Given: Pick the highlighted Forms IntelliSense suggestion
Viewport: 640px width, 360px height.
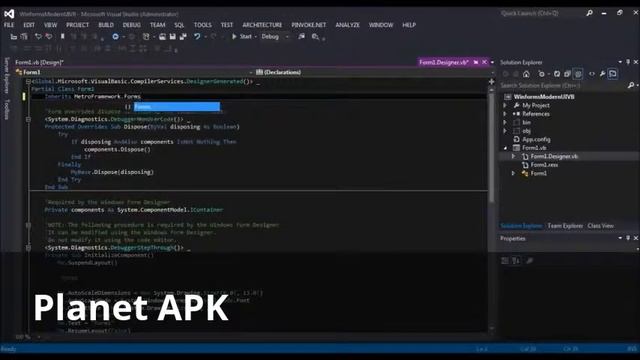Looking at the screenshot, I should coord(177,107).
